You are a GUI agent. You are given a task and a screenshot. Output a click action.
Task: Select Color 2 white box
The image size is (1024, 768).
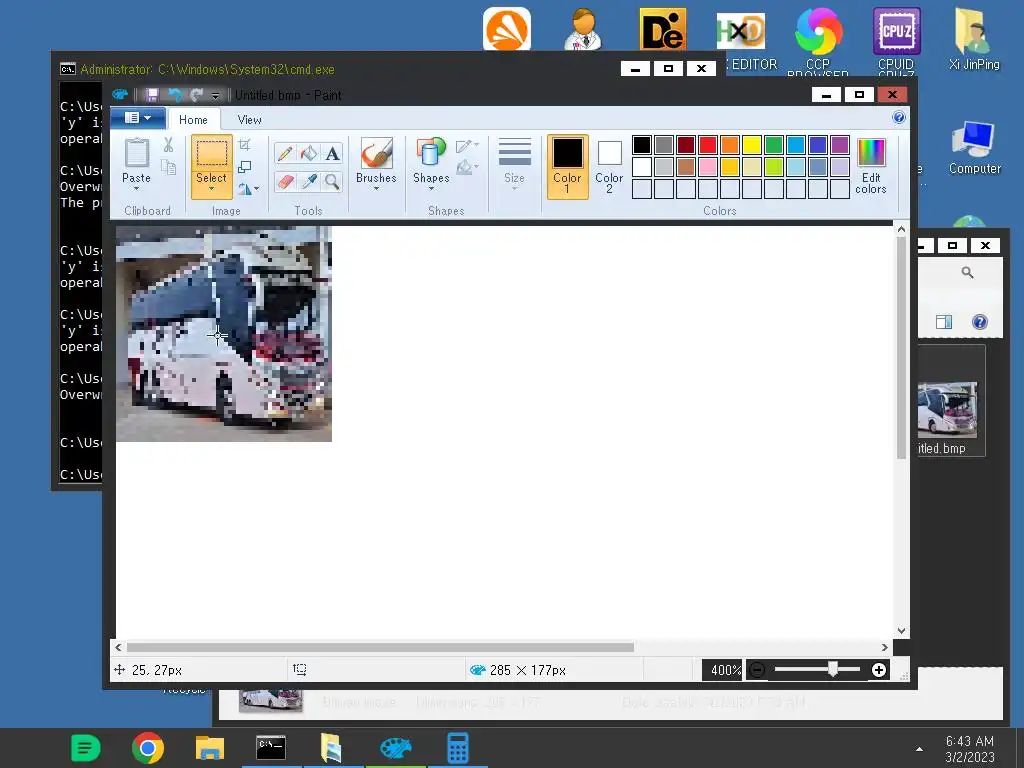[x=609, y=167]
